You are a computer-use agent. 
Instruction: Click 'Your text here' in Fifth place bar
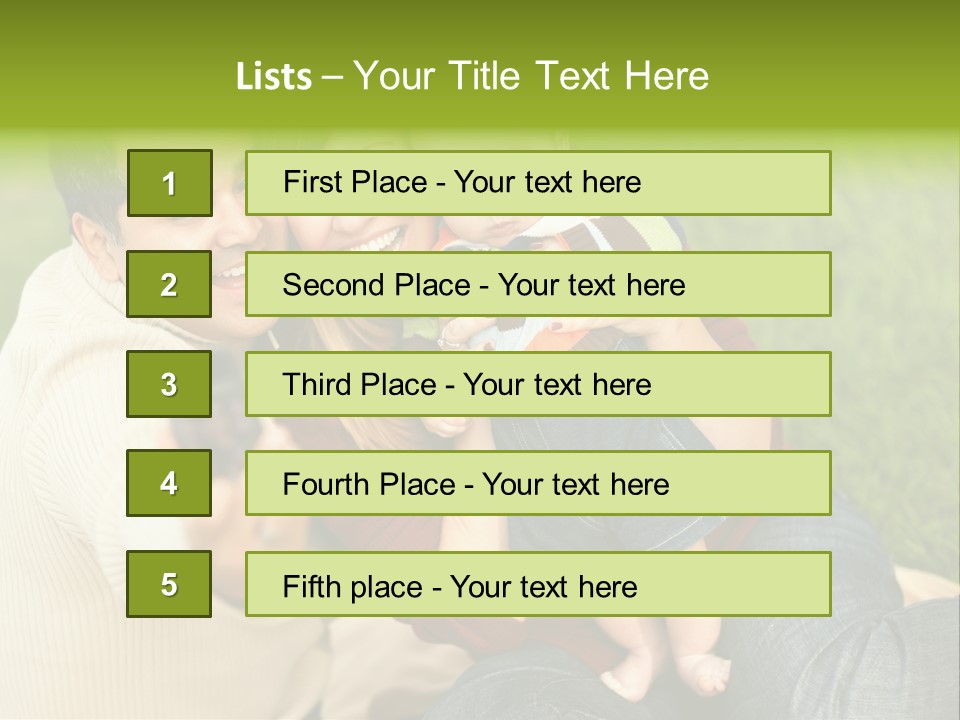point(544,587)
